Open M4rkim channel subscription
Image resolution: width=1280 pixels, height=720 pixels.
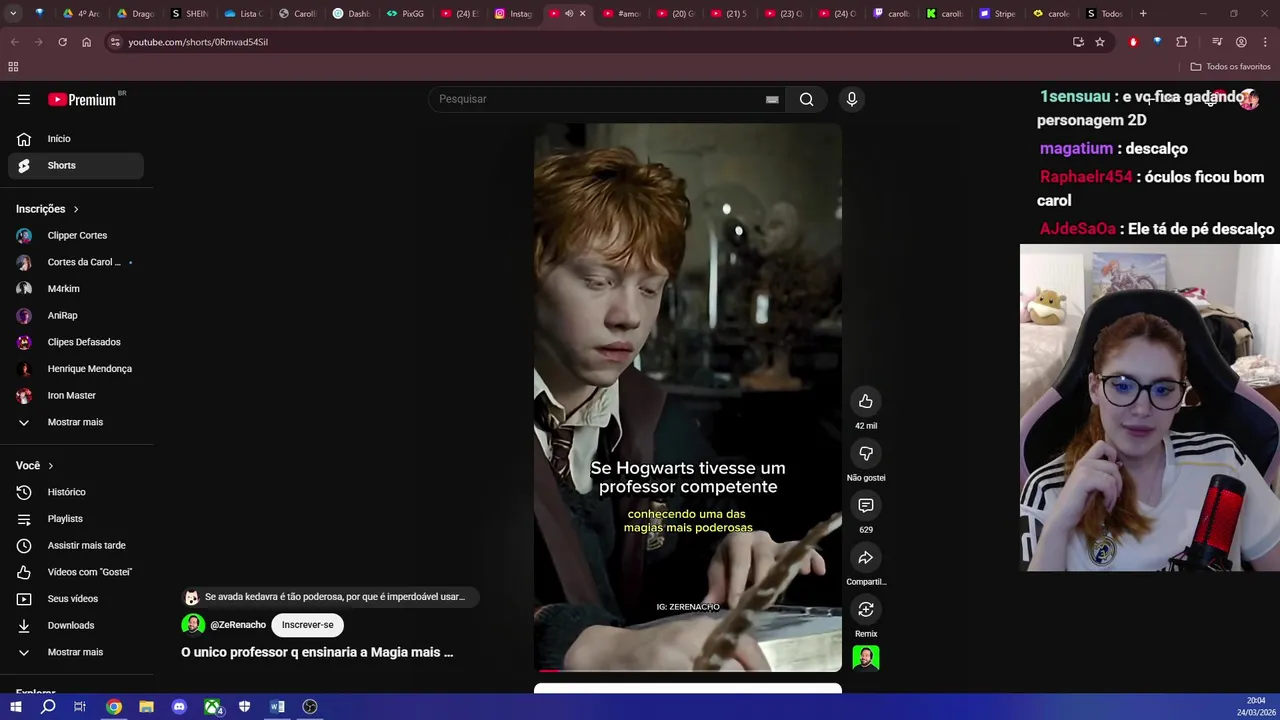click(76, 289)
